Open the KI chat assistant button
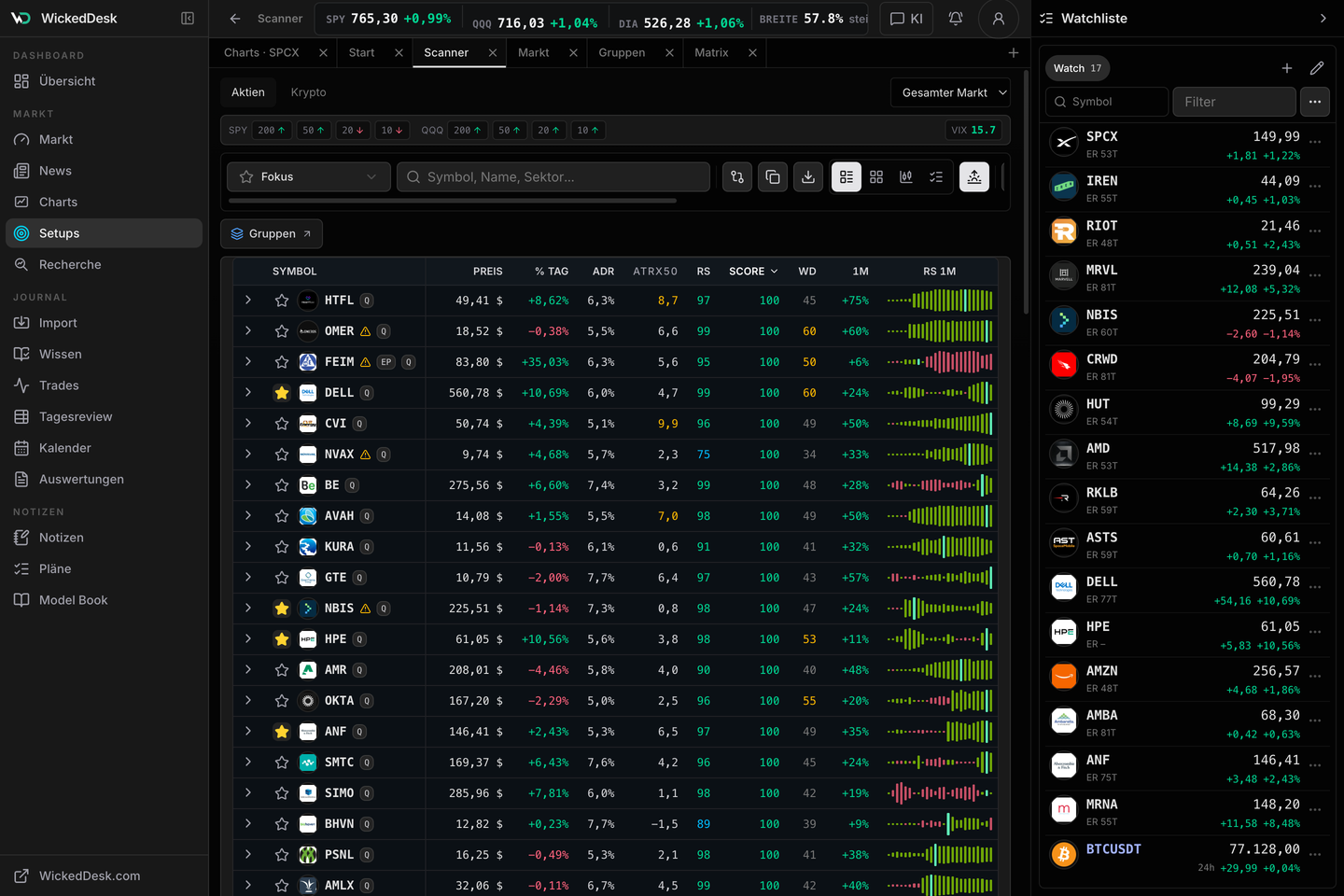This screenshot has width=1344, height=896. pyautogui.click(x=906, y=19)
